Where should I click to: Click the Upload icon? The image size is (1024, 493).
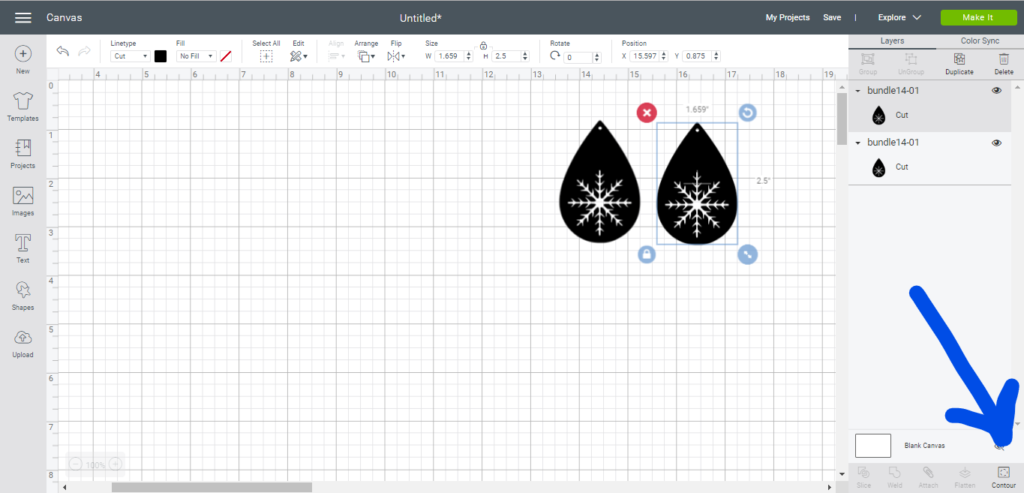23,338
